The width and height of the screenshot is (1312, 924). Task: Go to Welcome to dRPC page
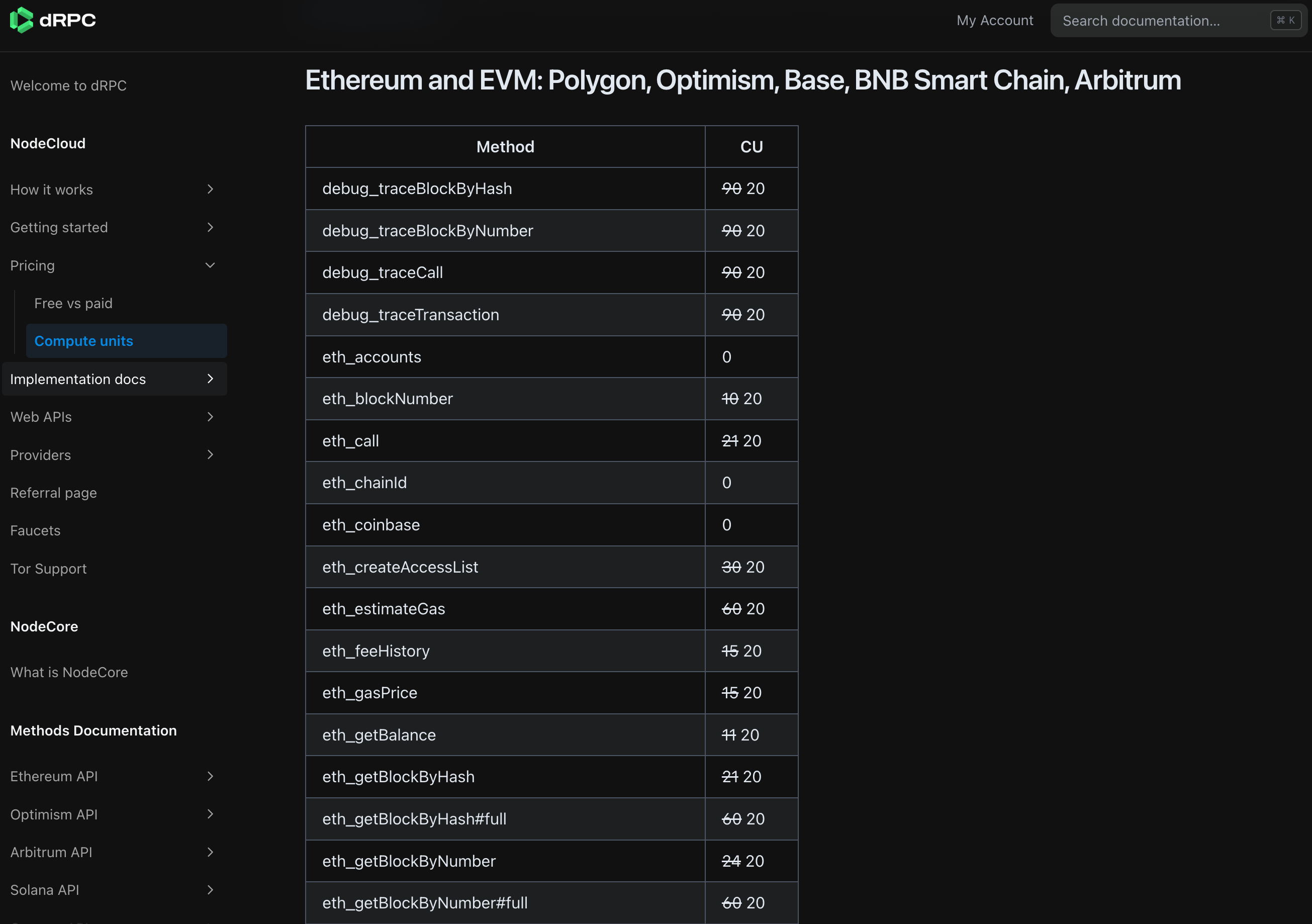[68, 86]
